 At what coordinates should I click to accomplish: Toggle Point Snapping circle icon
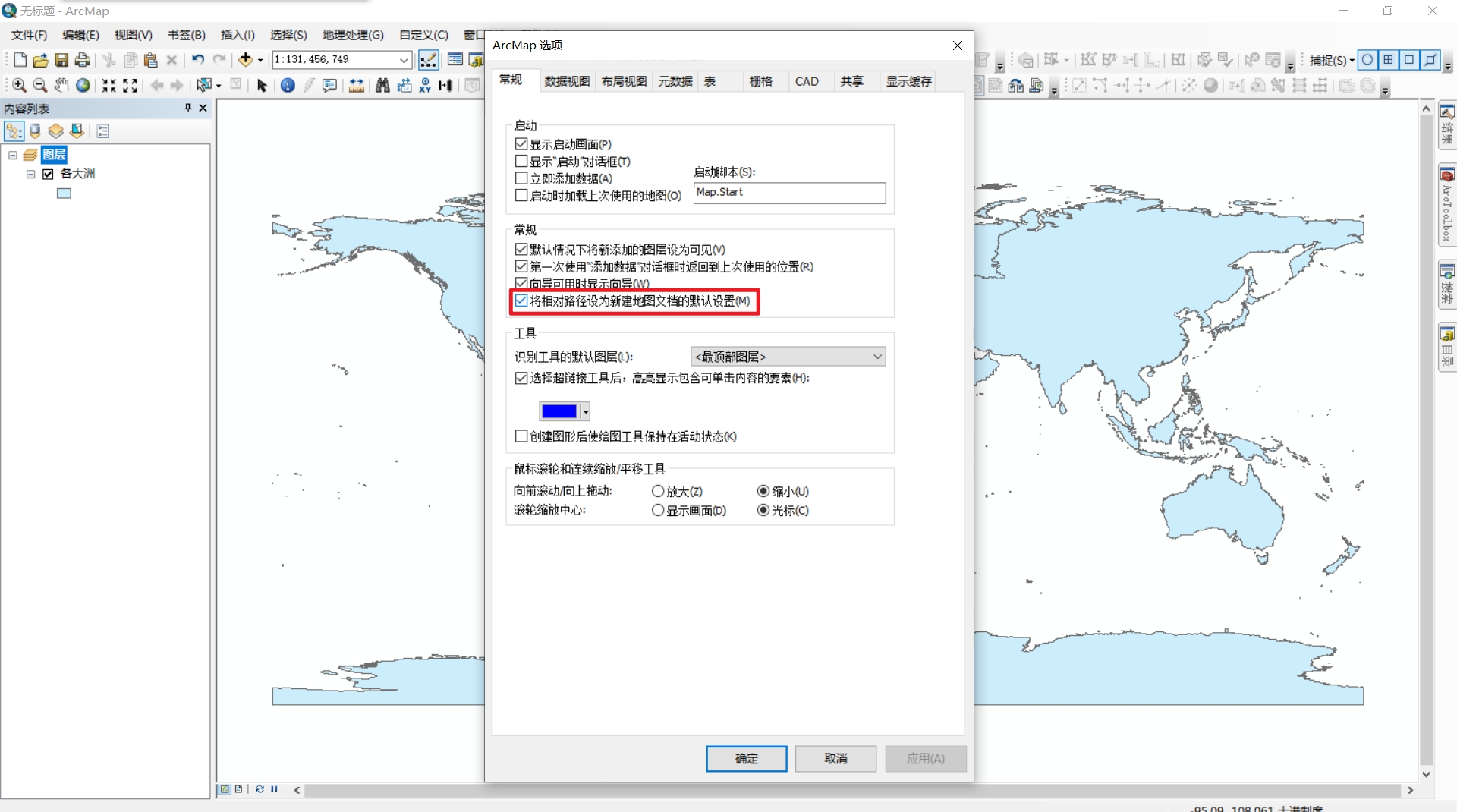(1367, 60)
